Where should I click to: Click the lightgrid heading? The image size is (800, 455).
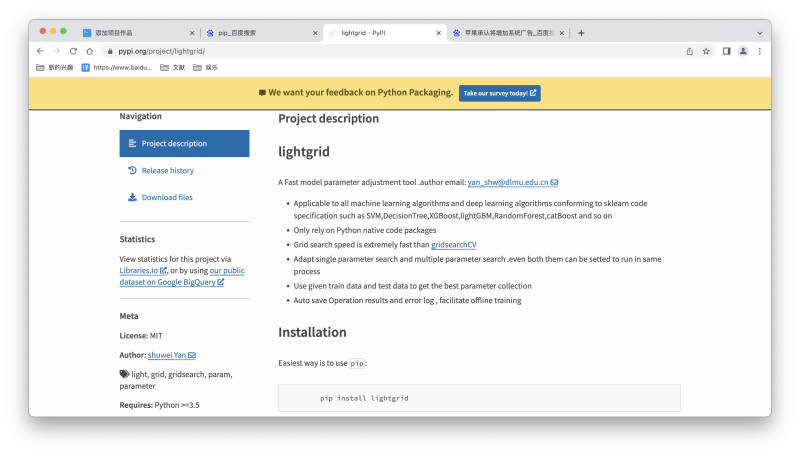(x=304, y=151)
